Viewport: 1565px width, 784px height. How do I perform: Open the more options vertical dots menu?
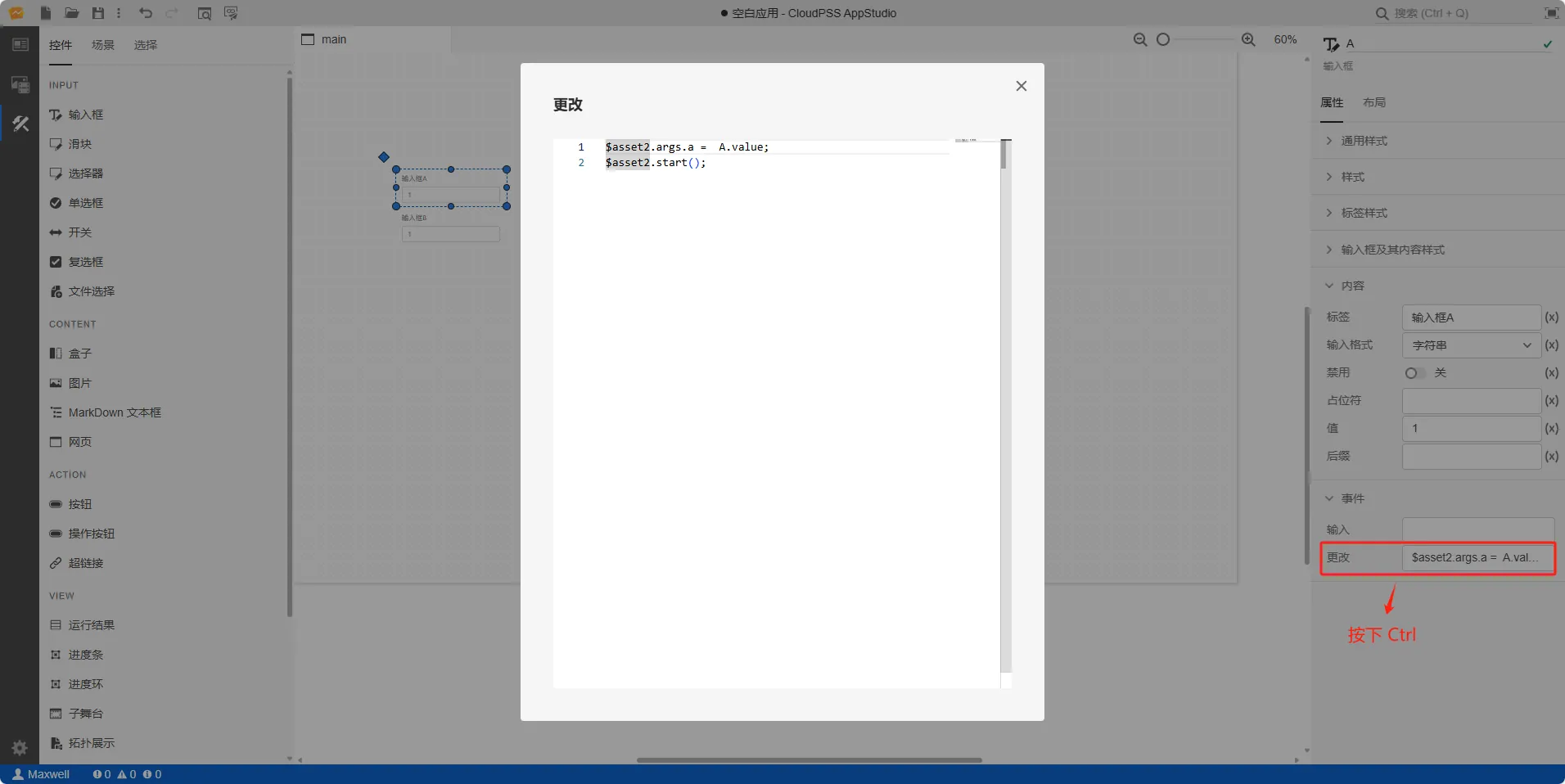coord(120,13)
